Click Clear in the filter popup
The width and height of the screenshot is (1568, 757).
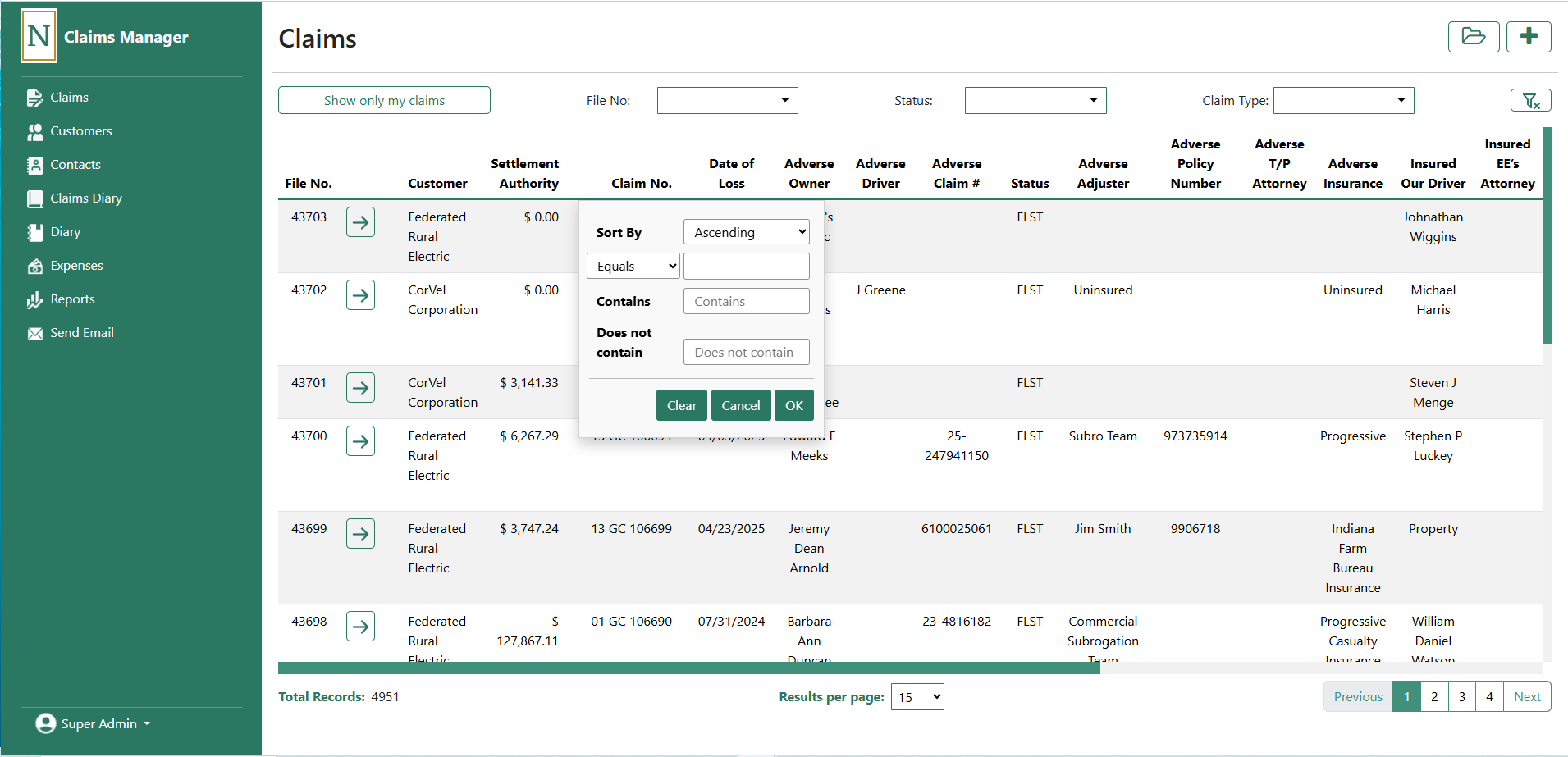click(681, 405)
